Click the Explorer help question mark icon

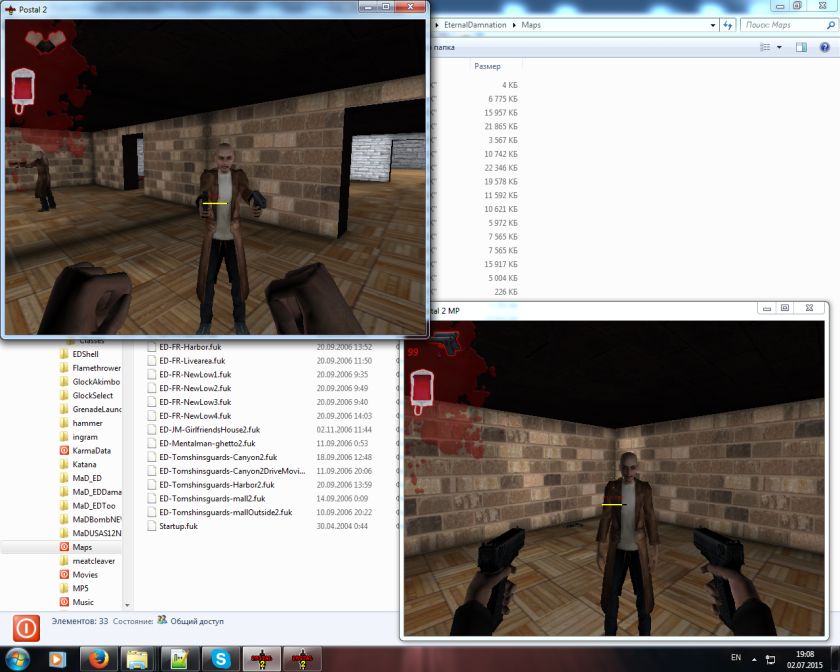click(x=824, y=47)
